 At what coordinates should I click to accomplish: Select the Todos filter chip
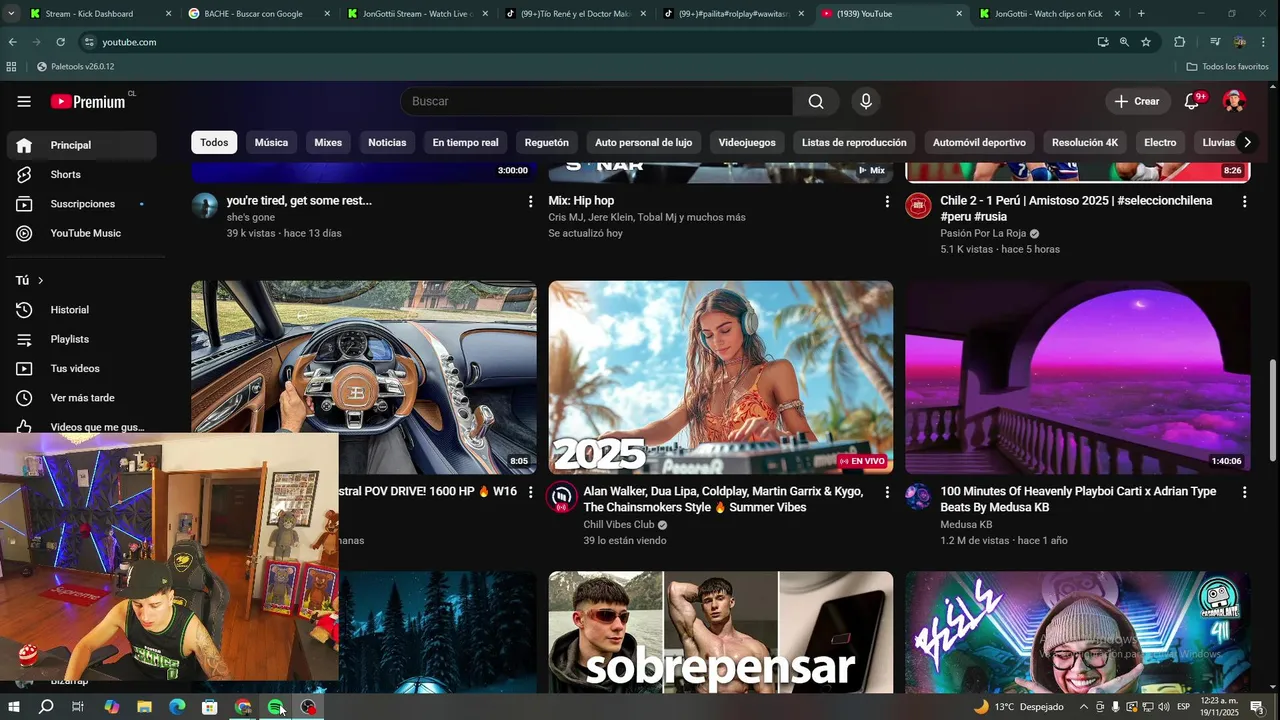[x=214, y=142]
